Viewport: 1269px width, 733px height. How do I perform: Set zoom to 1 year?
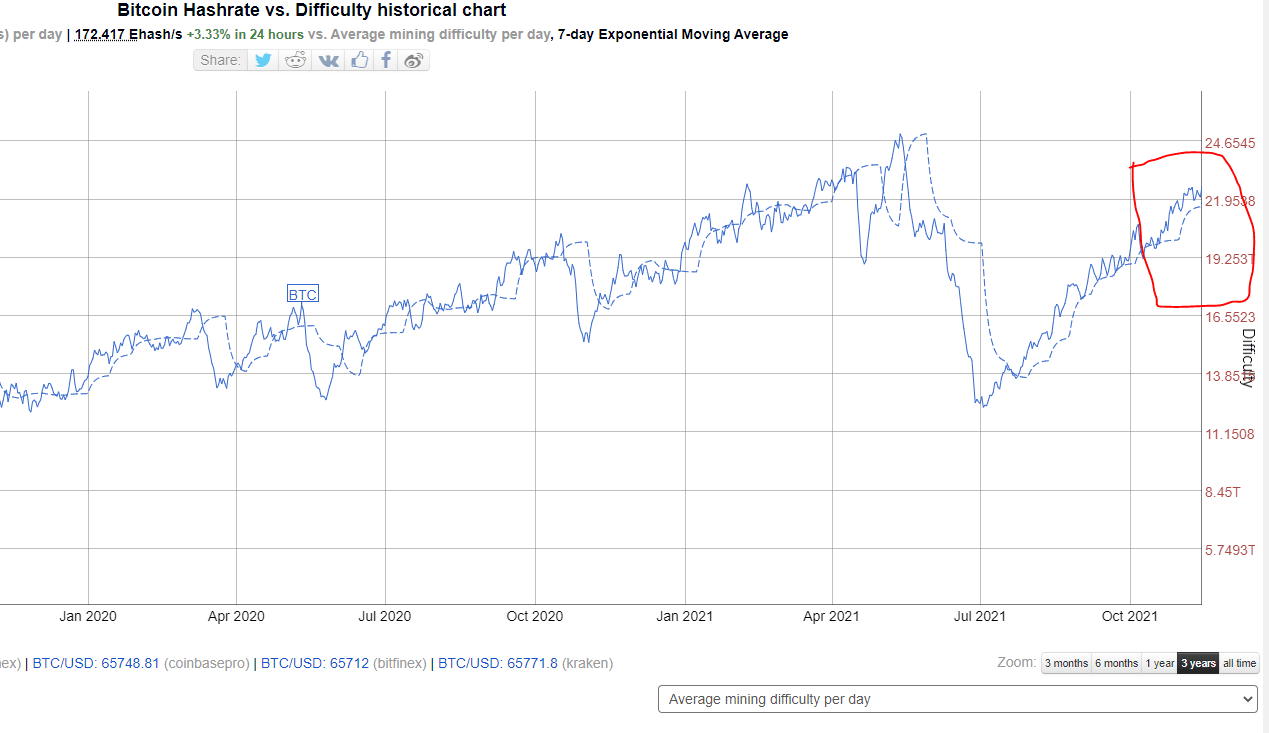coord(1160,663)
